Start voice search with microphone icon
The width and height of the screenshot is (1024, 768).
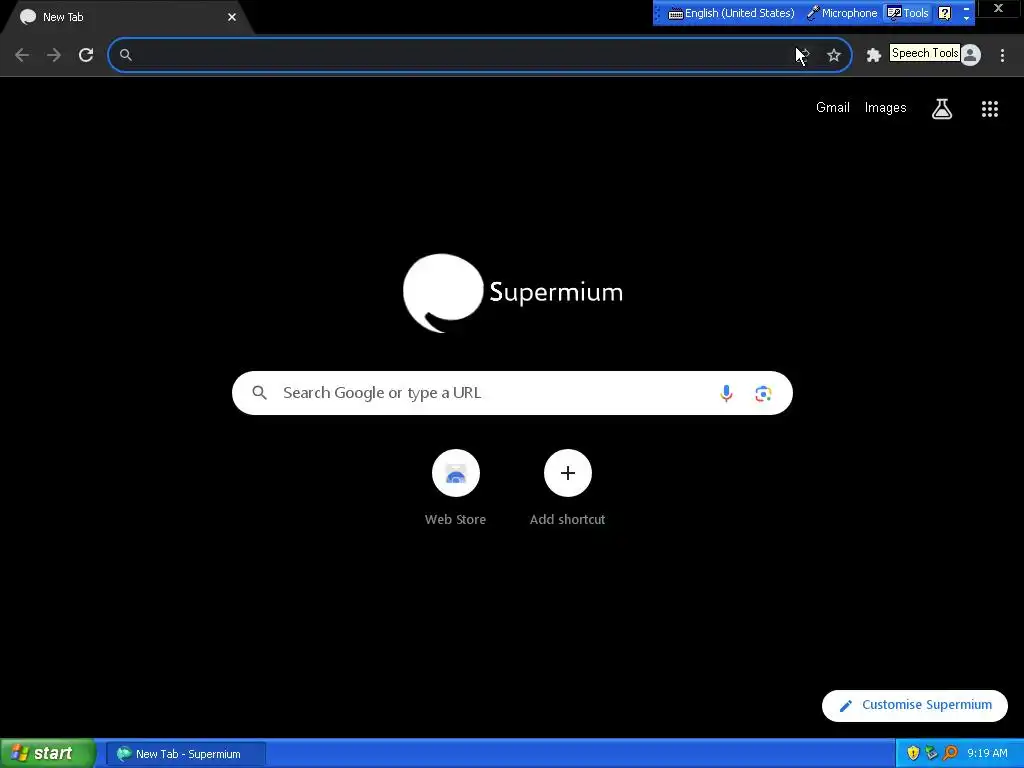coord(726,393)
